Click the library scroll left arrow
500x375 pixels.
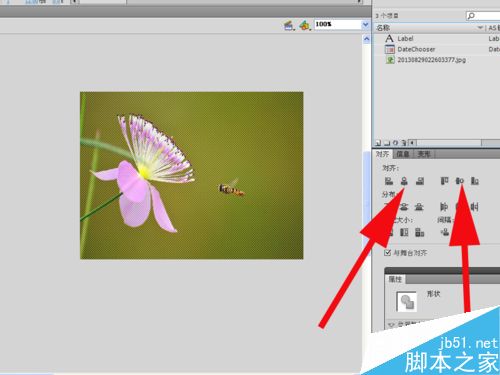tap(412, 143)
